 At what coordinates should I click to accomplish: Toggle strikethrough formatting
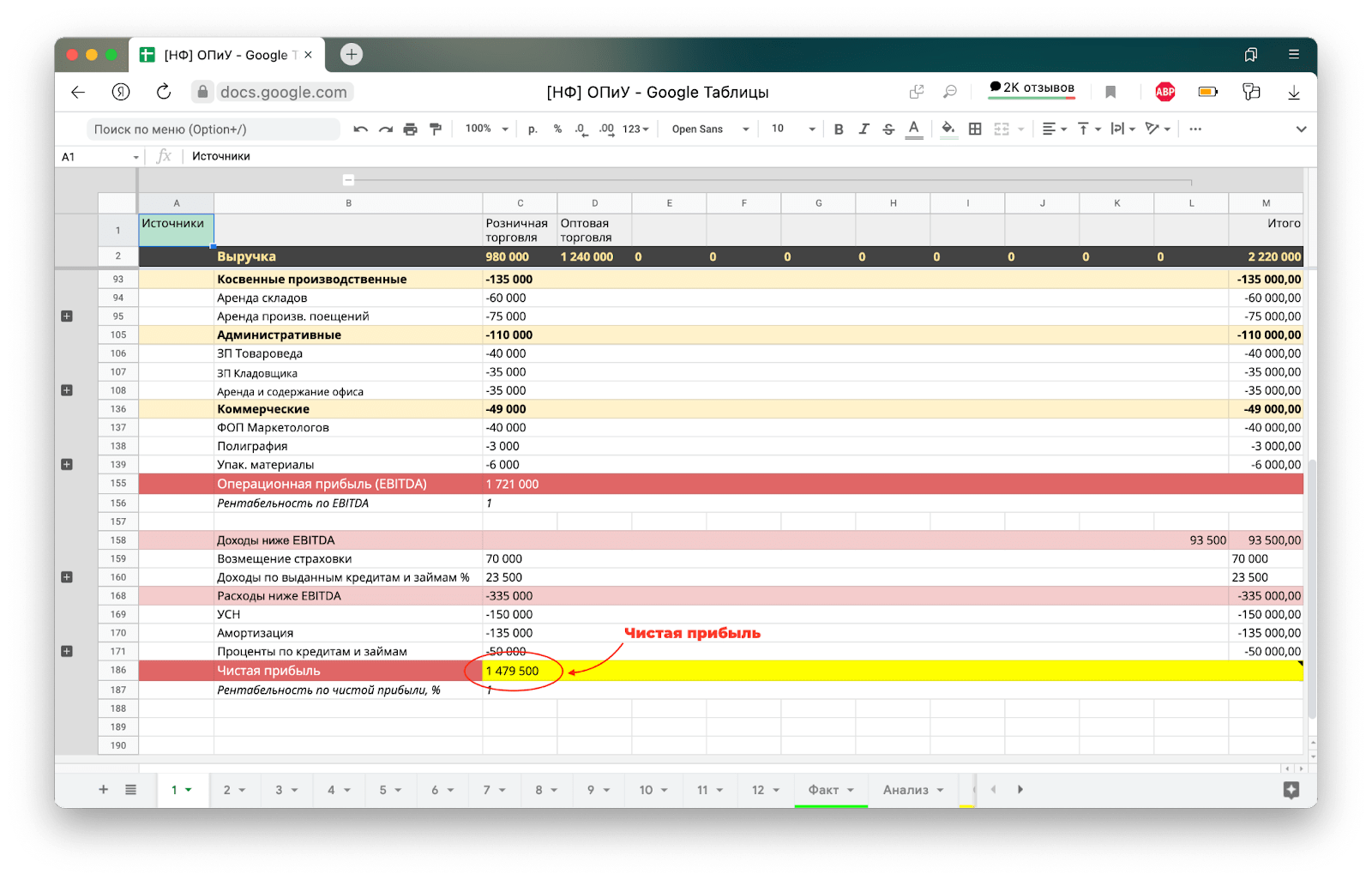click(x=888, y=130)
